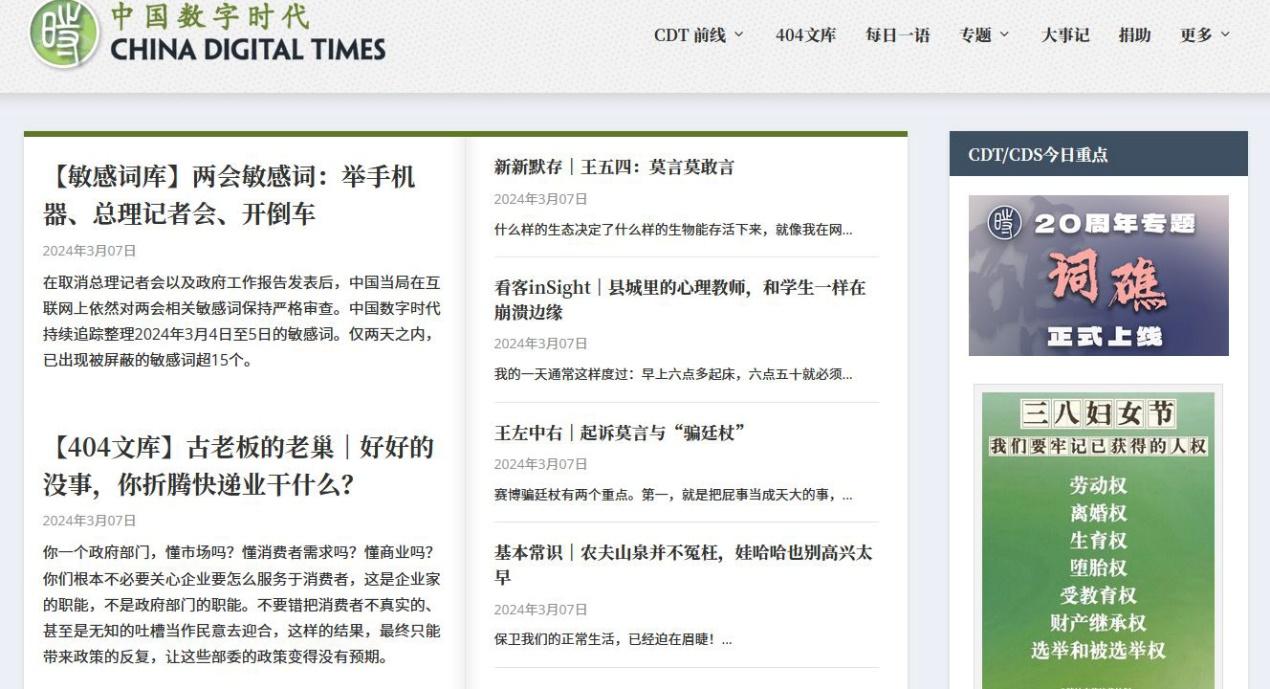This screenshot has height=689, width=1270.
Task: Open article 基本常识｜农夫山泉并不冤枉
Action: 683,565
